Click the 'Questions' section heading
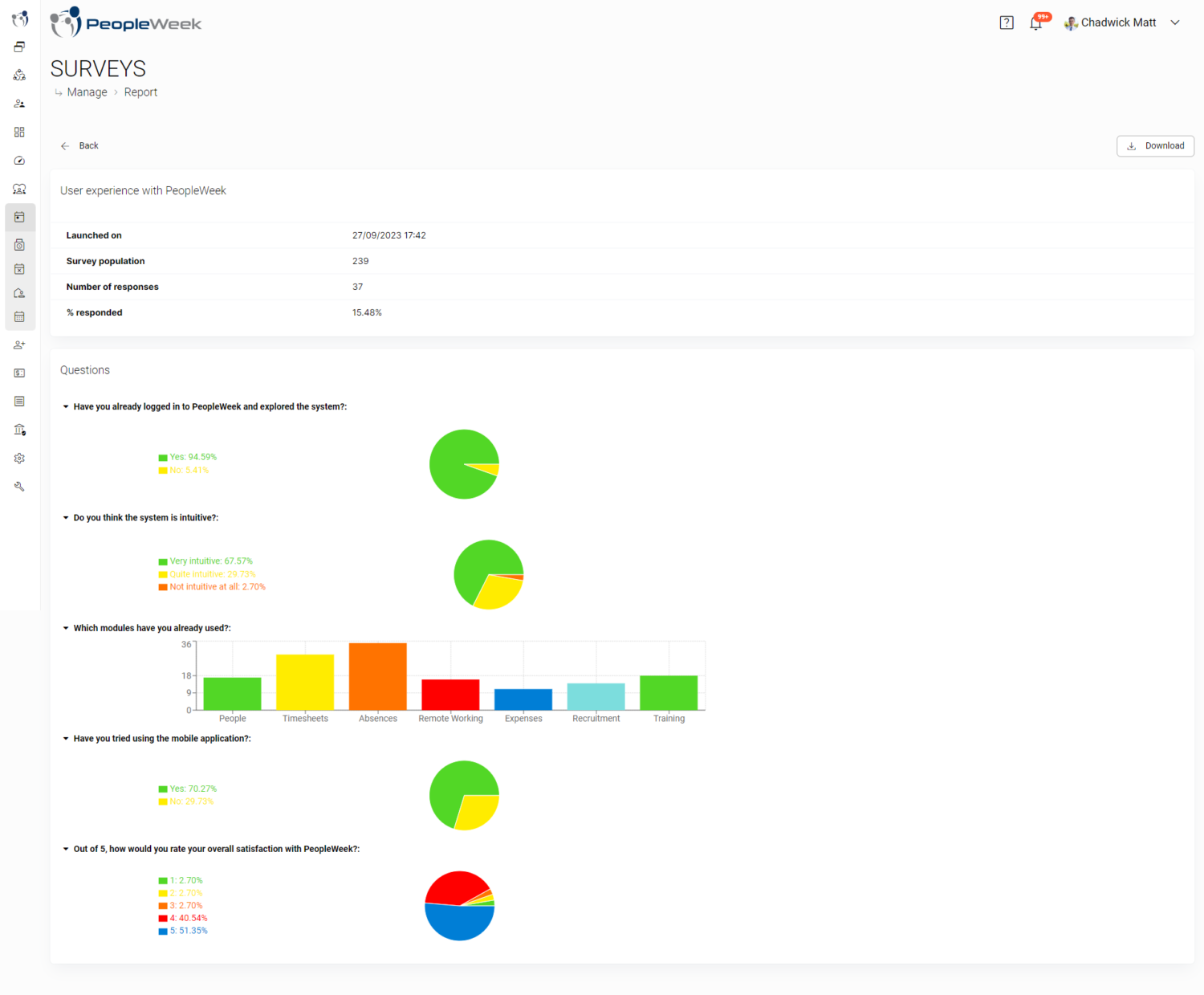The image size is (1204, 995). tap(85, 370)
